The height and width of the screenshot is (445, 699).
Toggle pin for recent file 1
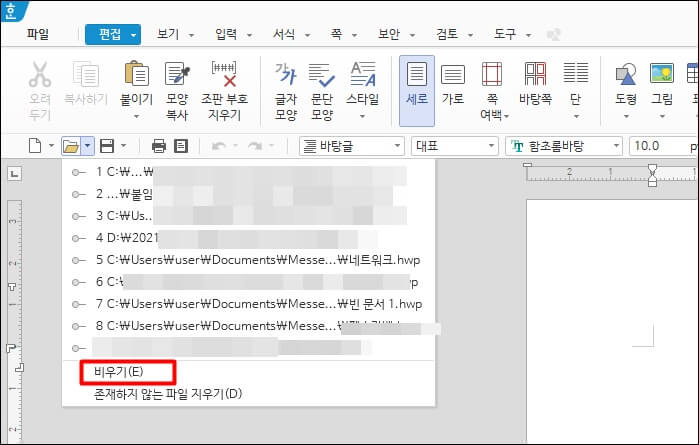tap(79, 172)
